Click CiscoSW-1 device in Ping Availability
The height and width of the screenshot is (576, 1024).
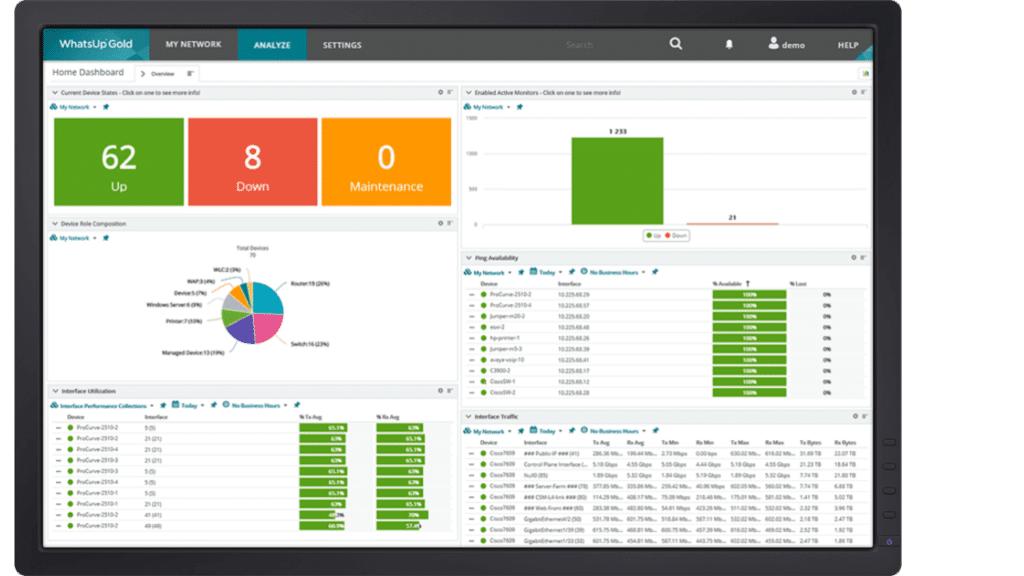click(x=502, y=381)
